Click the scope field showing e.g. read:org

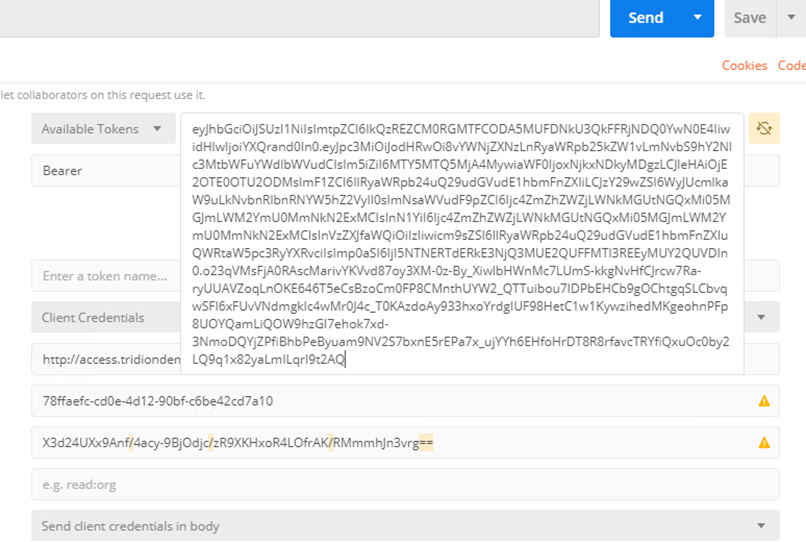[405, 484]
